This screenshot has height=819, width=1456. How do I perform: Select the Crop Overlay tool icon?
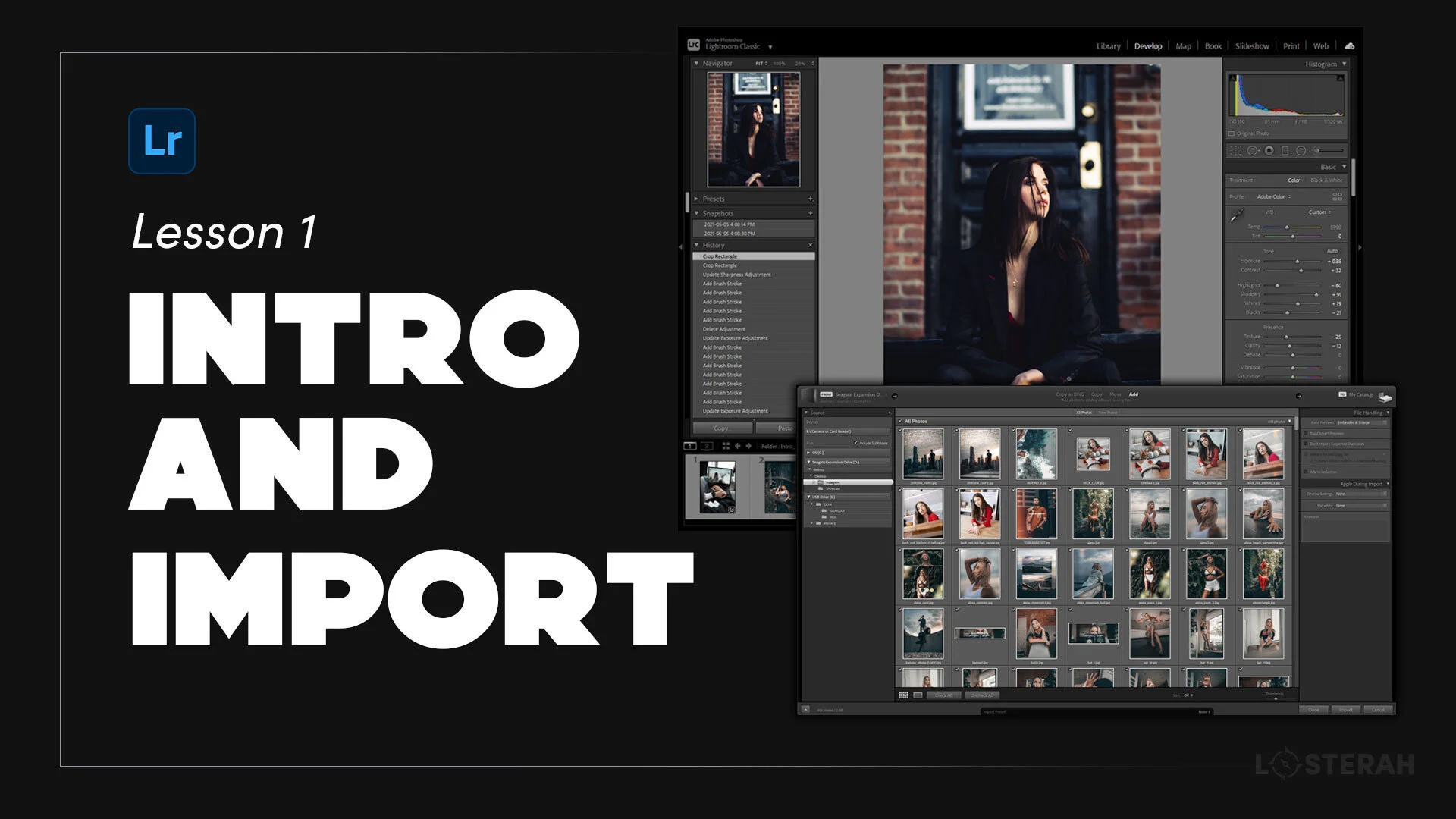pos(1235,151)
